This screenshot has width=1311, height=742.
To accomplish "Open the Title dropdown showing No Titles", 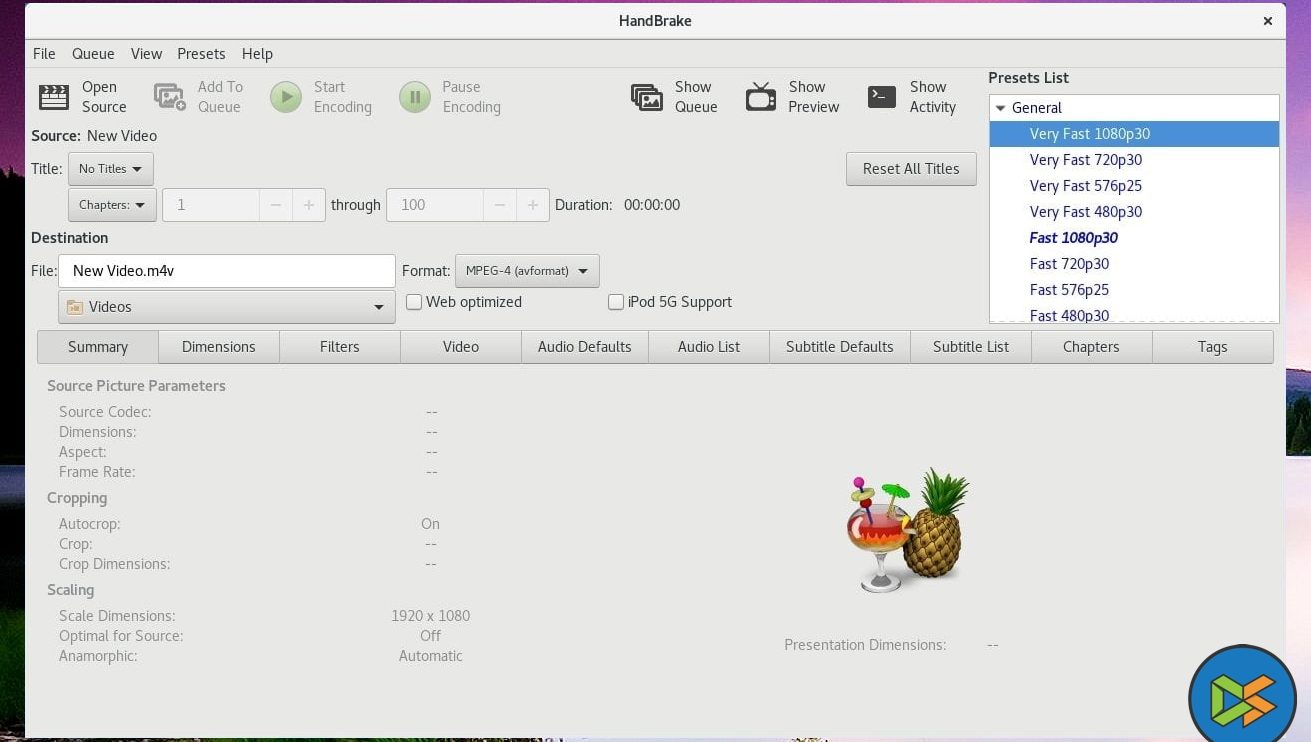I will 111,169.
